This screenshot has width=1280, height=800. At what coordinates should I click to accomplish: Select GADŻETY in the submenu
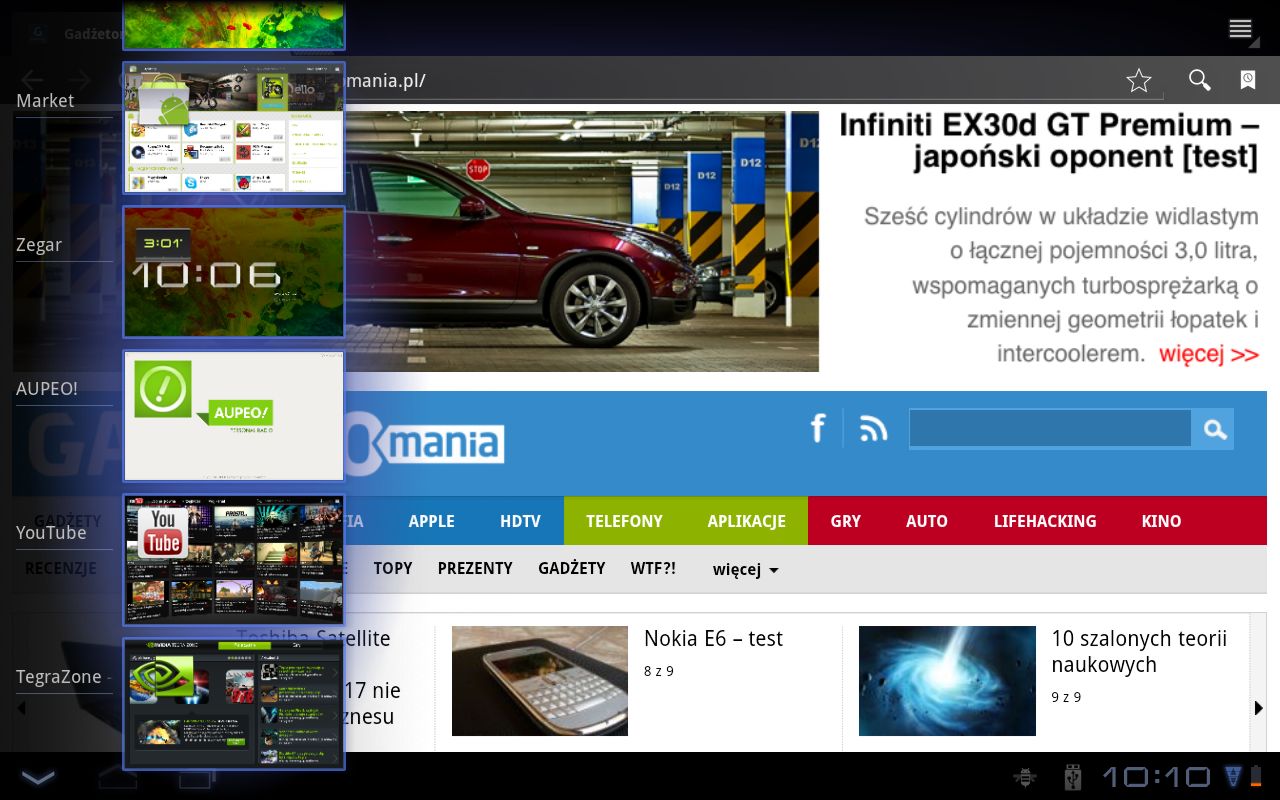tap(572, 568)
